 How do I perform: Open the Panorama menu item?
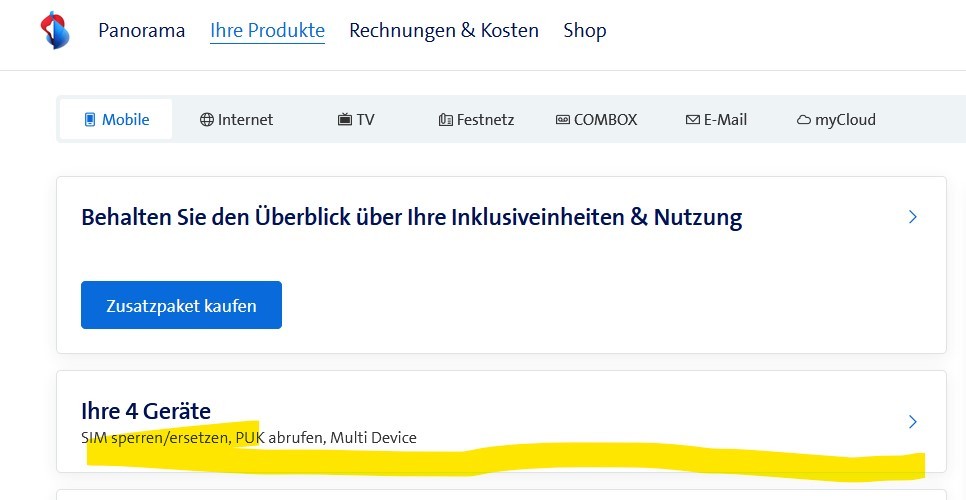click(141, 31)
